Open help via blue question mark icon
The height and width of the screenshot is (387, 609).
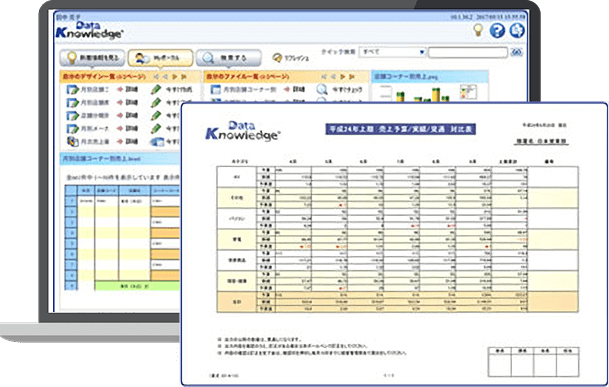coord(497,30)
